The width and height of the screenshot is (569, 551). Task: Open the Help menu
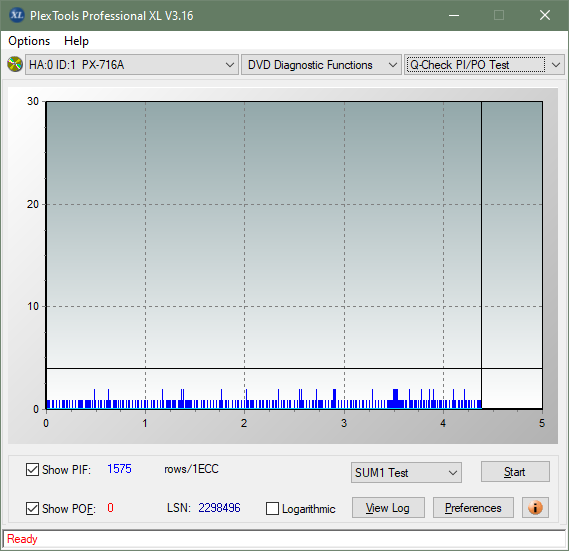click(x=76, y=41)
